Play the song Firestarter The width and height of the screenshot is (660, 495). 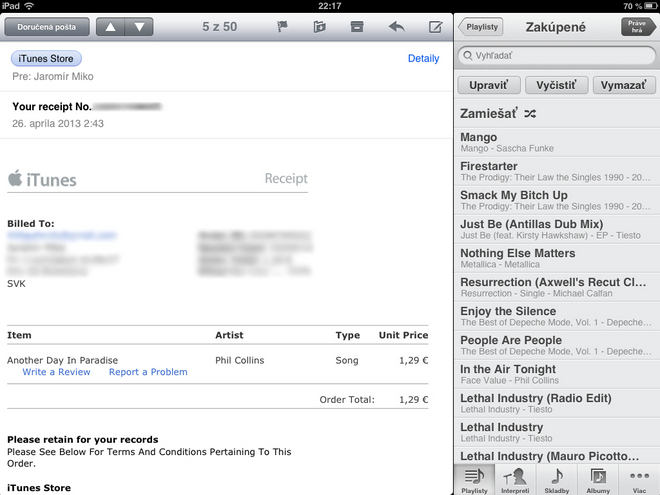[556, 171]
